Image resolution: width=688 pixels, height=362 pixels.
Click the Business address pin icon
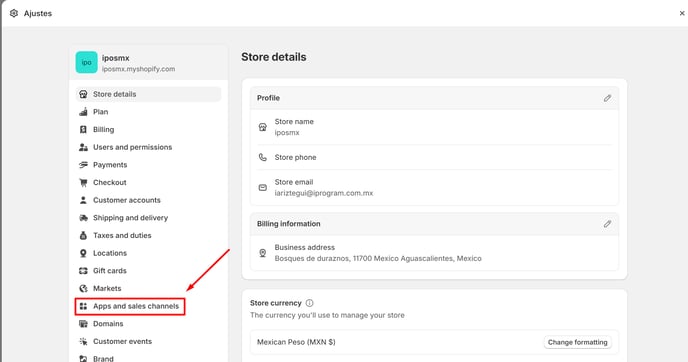point(262,253)
